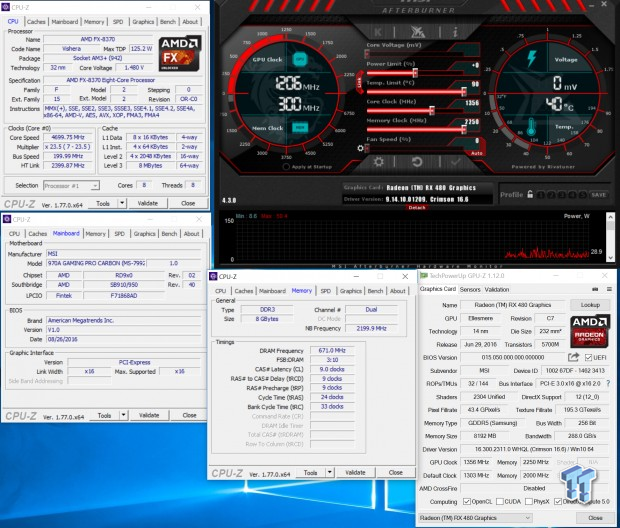Open the GPU-Z hamburger menu
620x528 pixels.
[609, 289]
